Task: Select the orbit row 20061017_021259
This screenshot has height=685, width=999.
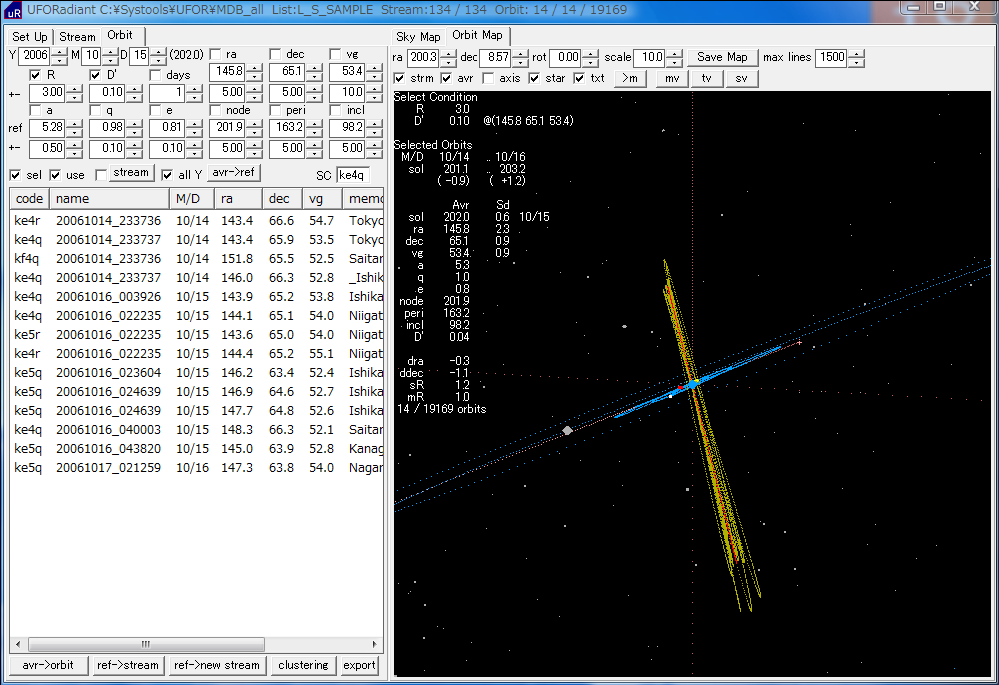Action: 107,468
